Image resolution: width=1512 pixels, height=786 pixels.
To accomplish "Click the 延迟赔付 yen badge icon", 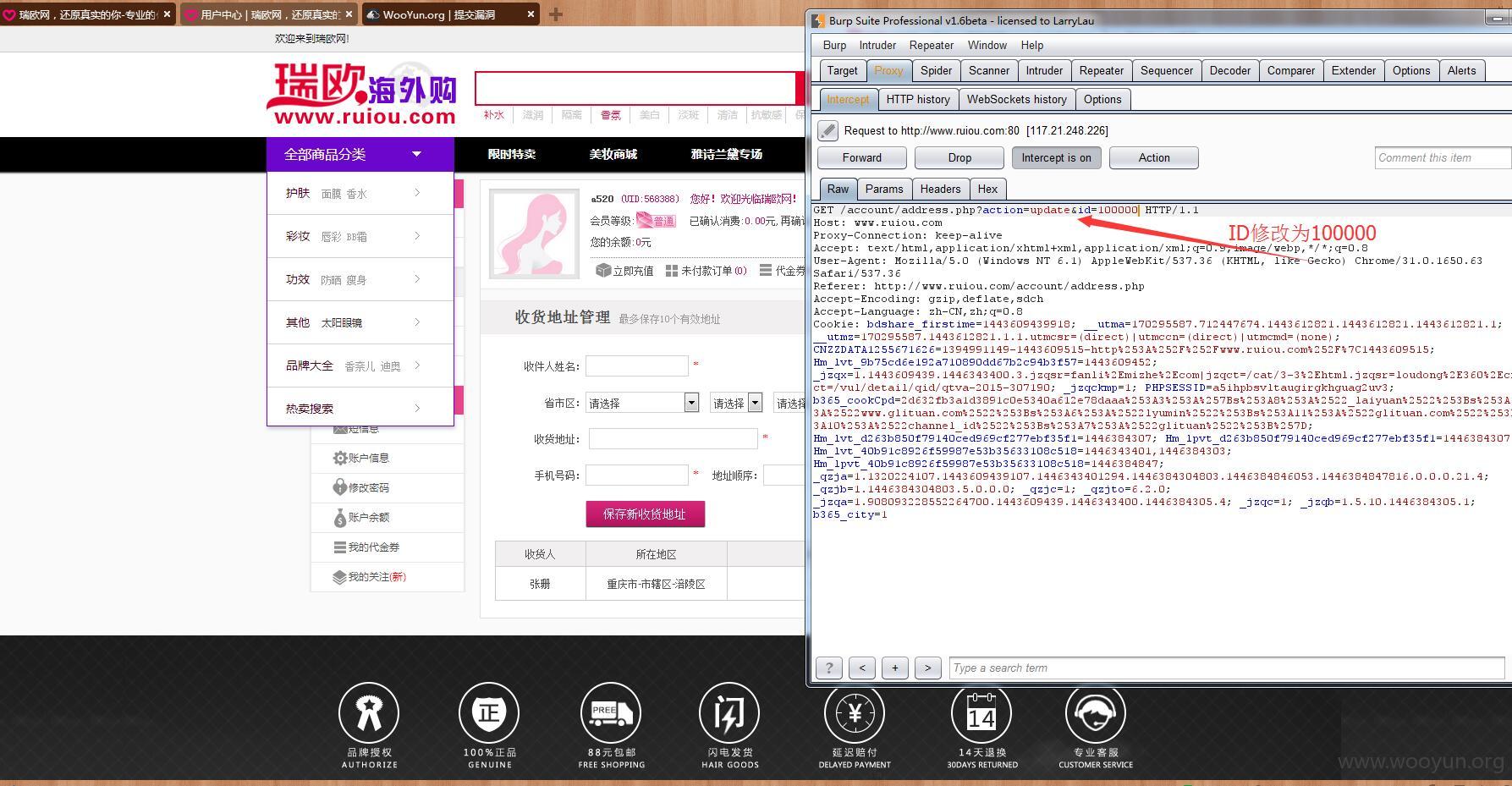I will (855, 712).
